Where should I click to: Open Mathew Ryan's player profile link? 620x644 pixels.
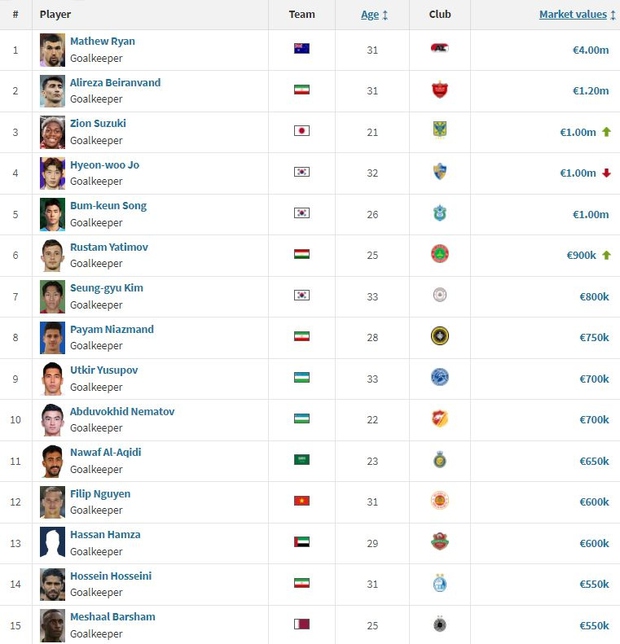(102, 41)
